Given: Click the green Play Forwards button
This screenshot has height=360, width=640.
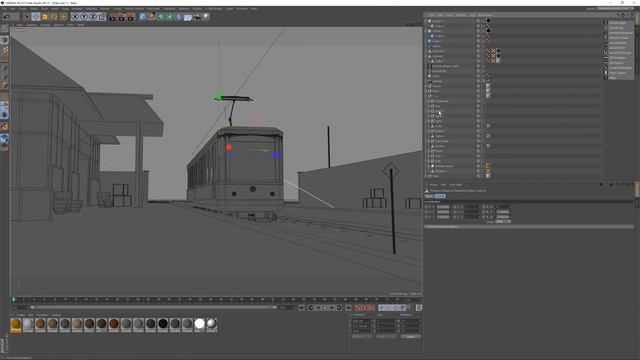Looking at the screenshot, I should point(324,308).
